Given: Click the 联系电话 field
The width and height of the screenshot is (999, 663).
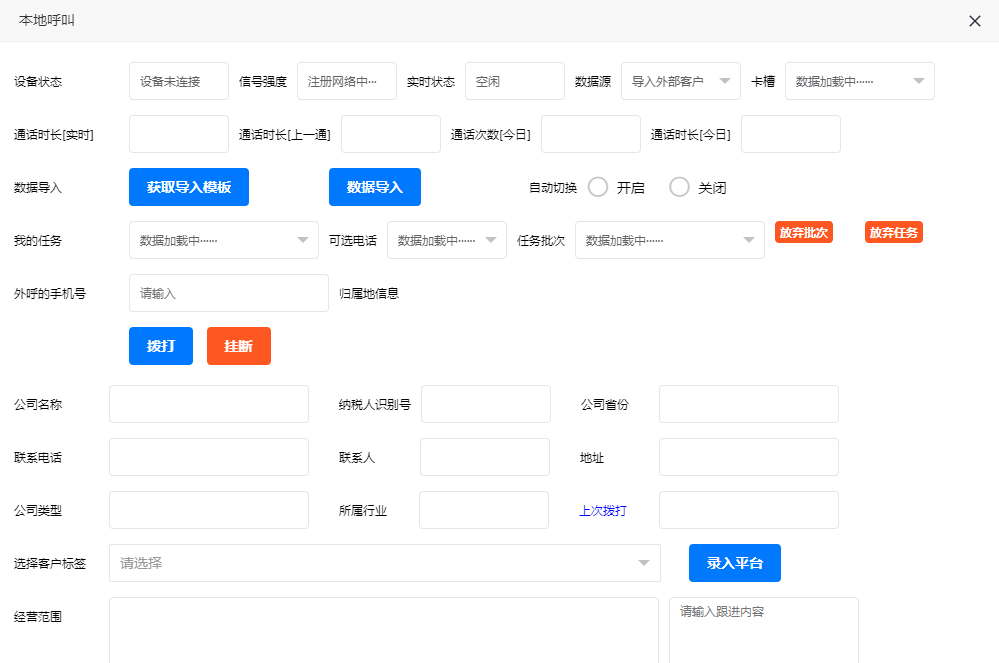Looking at the screenshot, I should click(x=209, y=457).
